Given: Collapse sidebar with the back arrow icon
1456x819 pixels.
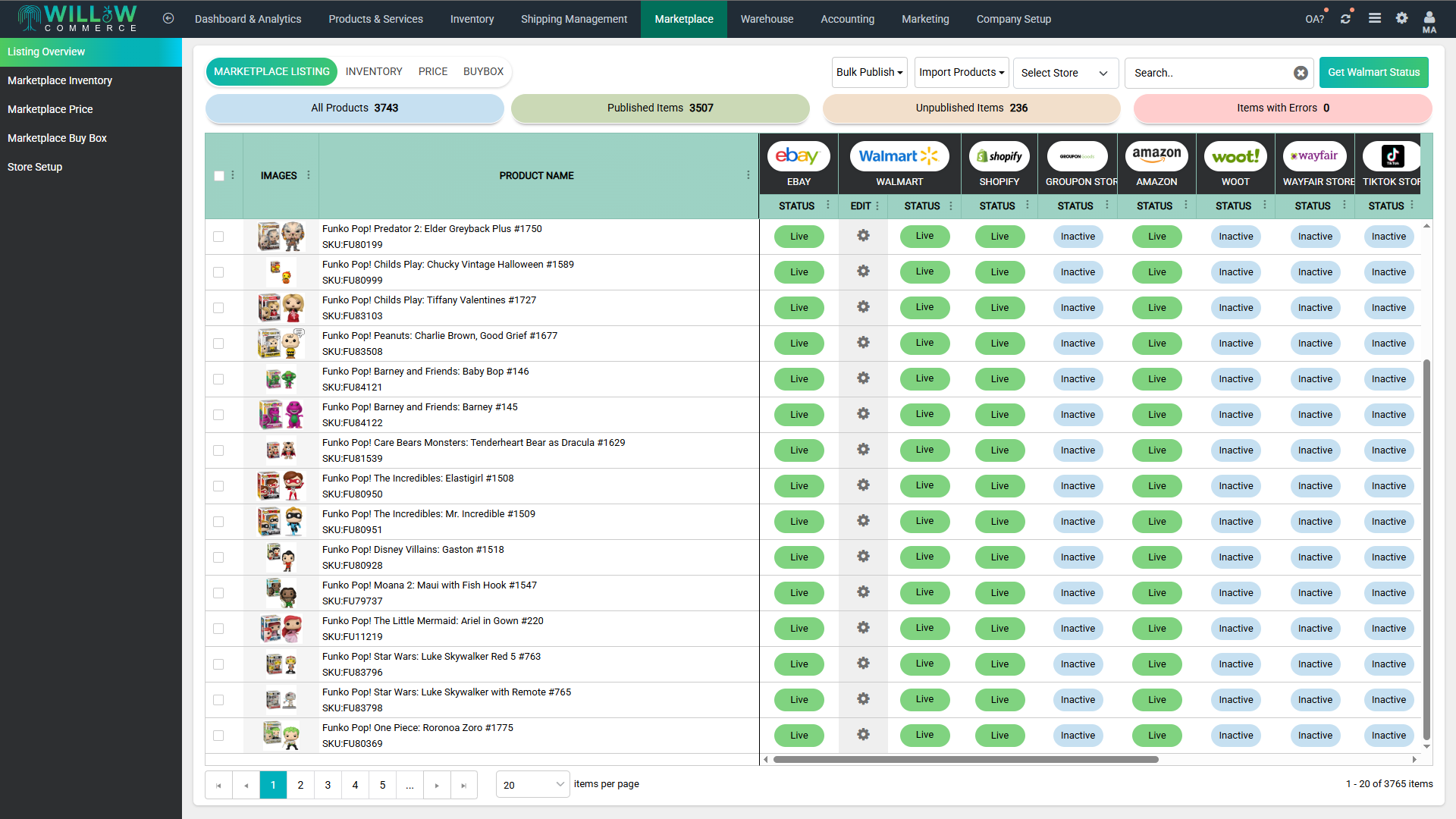Looking at the screenshot, I should pos(168,18).
